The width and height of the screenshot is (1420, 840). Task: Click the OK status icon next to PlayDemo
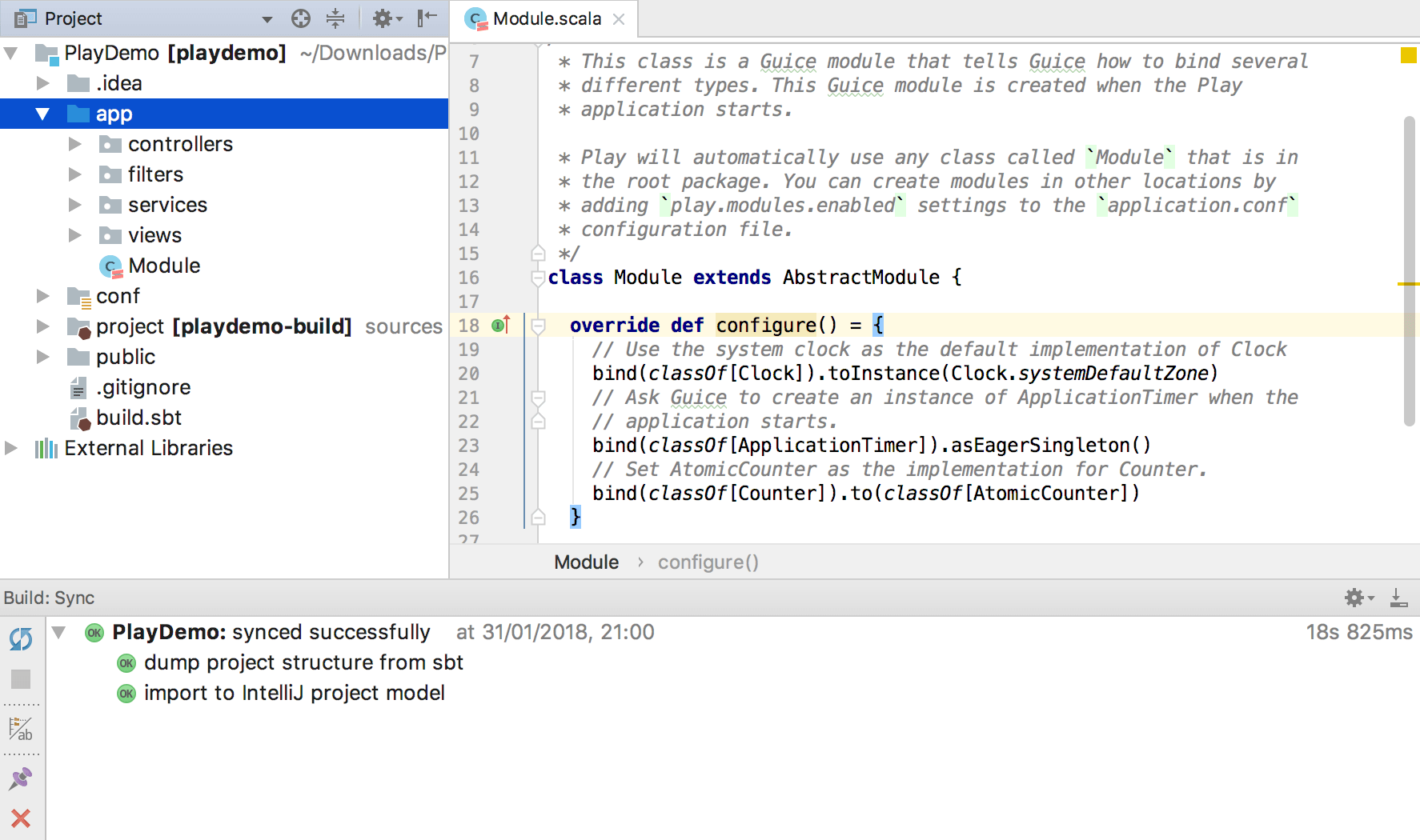coord(94,633)
